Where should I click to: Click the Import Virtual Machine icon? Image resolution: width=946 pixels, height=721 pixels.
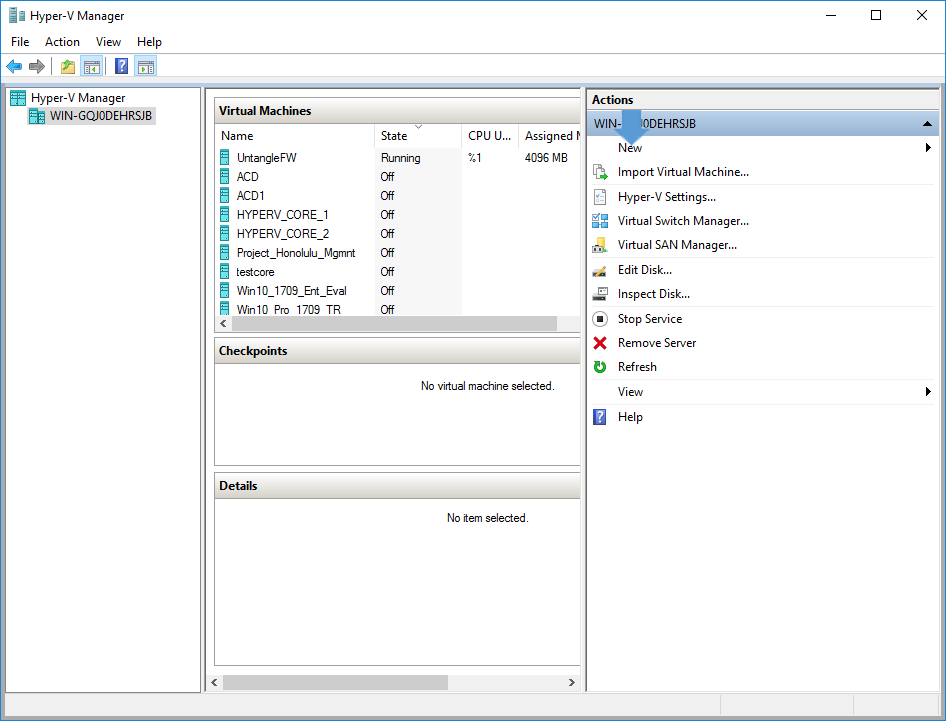click(600, 172)
